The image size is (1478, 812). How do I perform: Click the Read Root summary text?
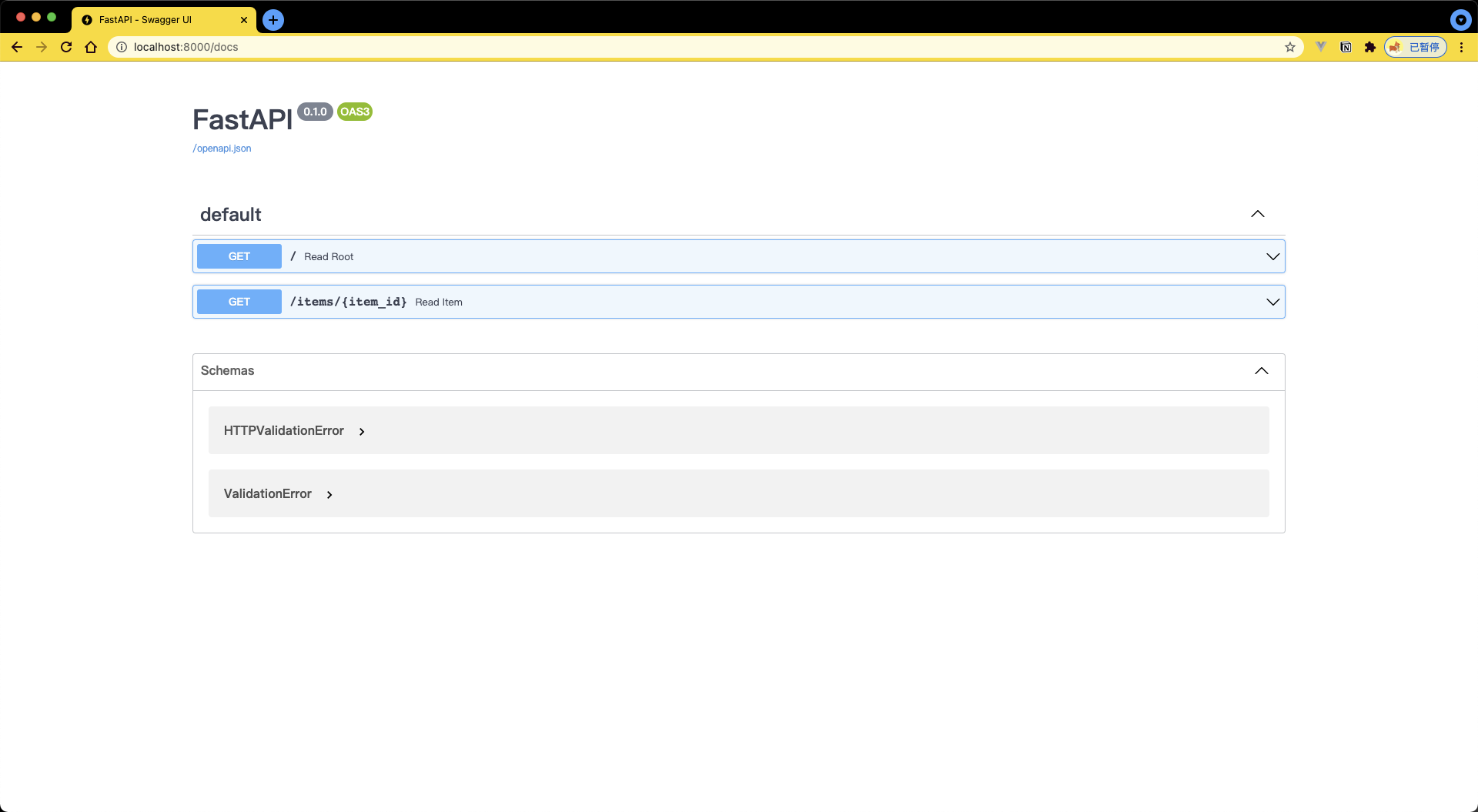pos(329,257)
